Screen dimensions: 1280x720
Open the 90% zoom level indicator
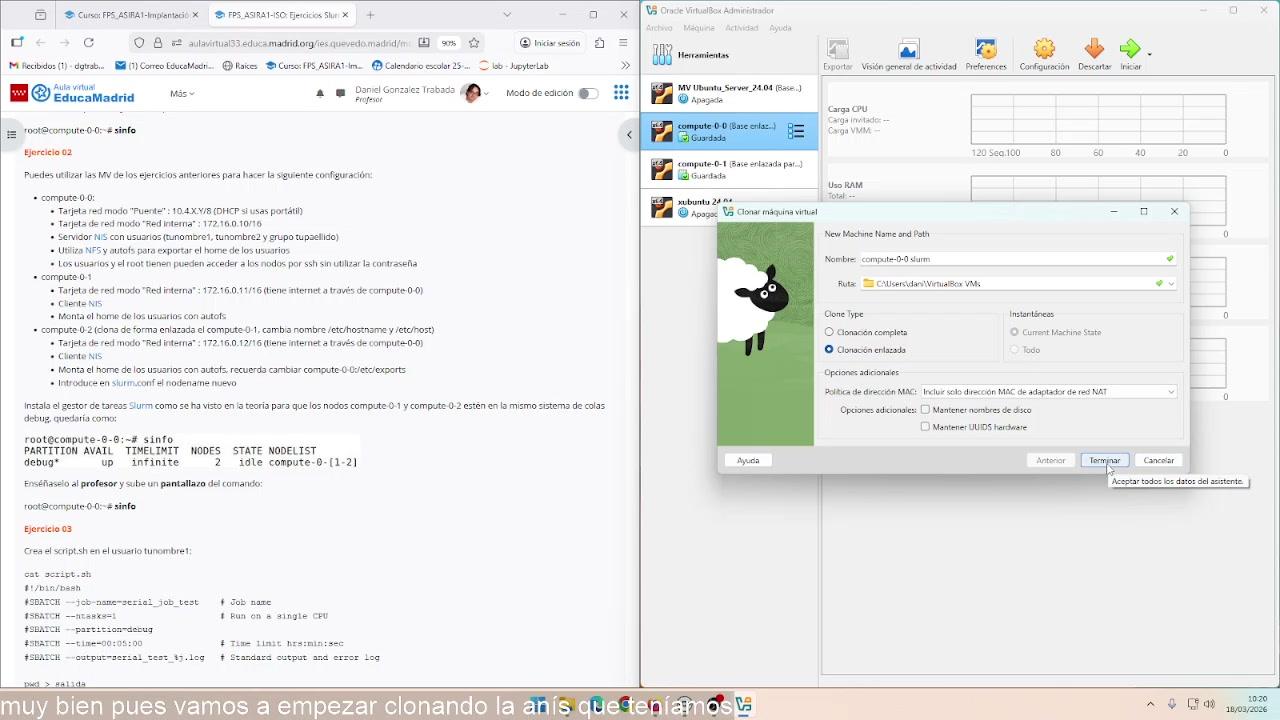click(449, 43)
